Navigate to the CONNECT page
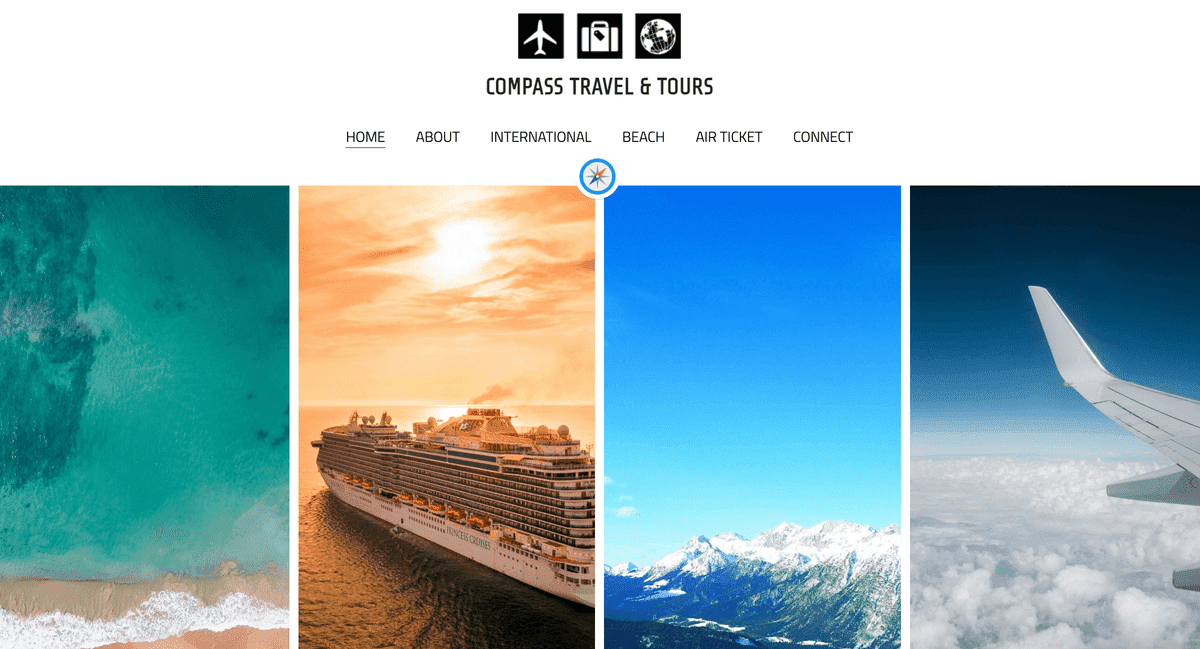The height and width of the screenshot is (649, 1200). click(x=823, y=137)
